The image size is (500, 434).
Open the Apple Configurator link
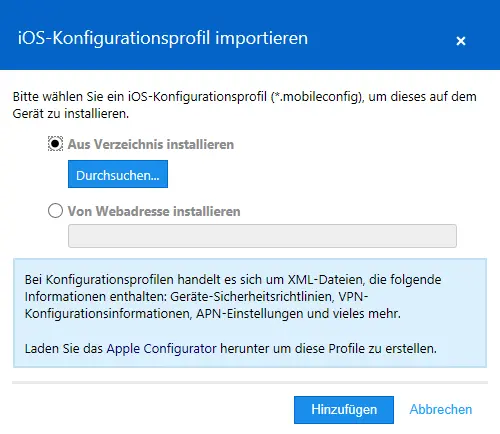pos(162,349)
